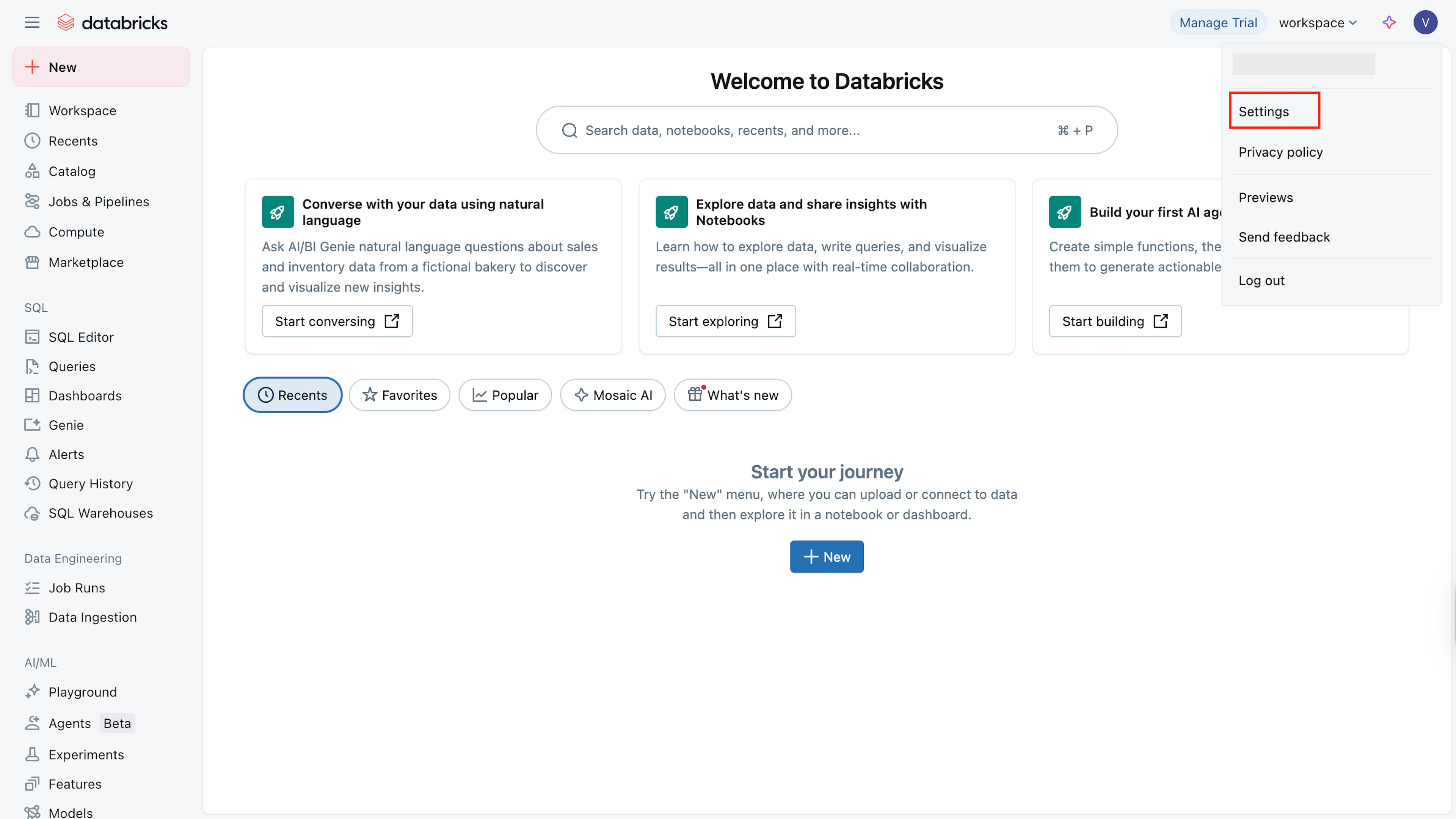Switch to the What's new tab
This screenshot has width=1456, height=819.
[733, 395]
